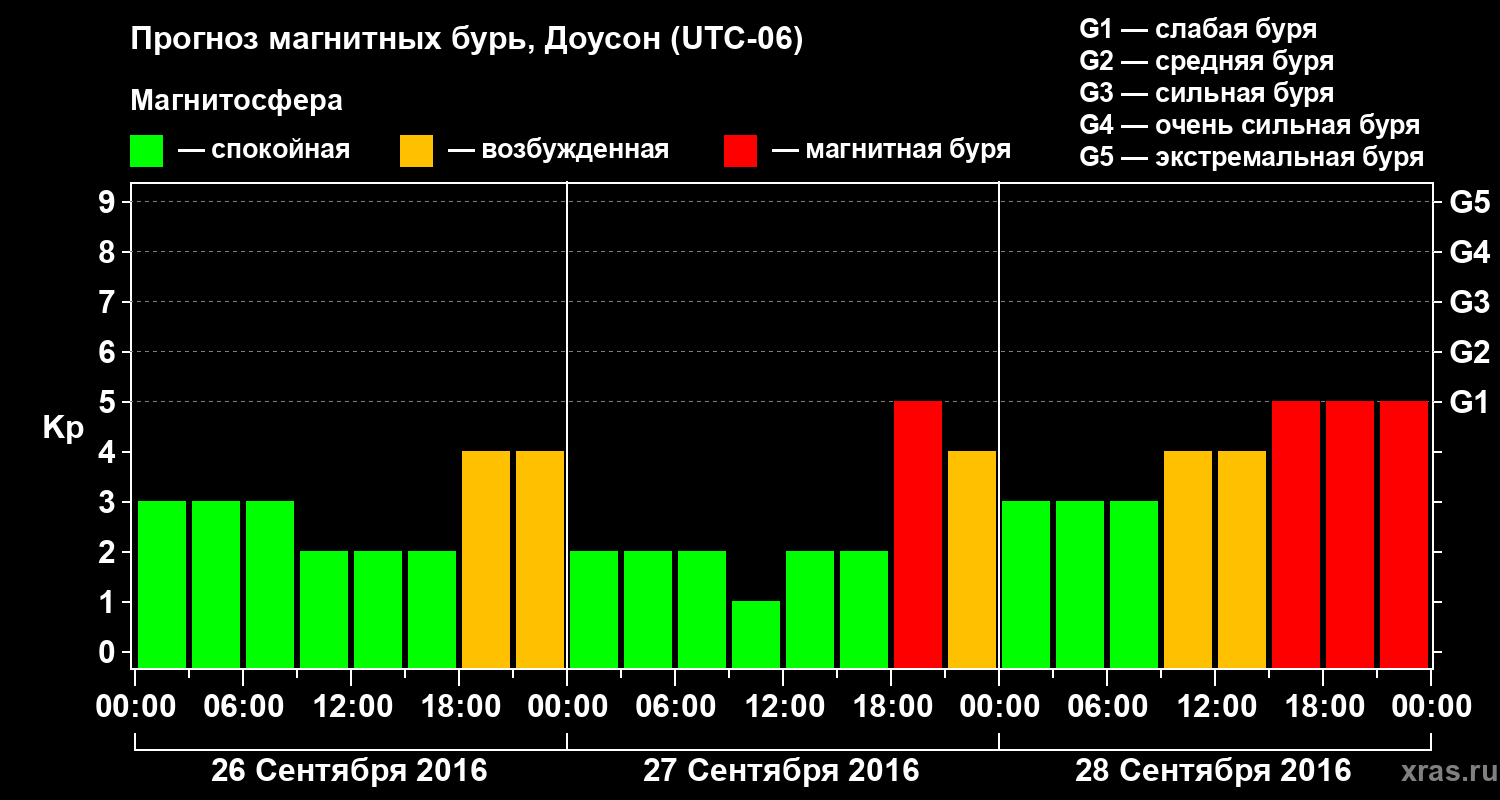1500x800 pixels.
Task: Click the 12:00–15:00 orange bar on 28 September
Action: coord(1242,559)
